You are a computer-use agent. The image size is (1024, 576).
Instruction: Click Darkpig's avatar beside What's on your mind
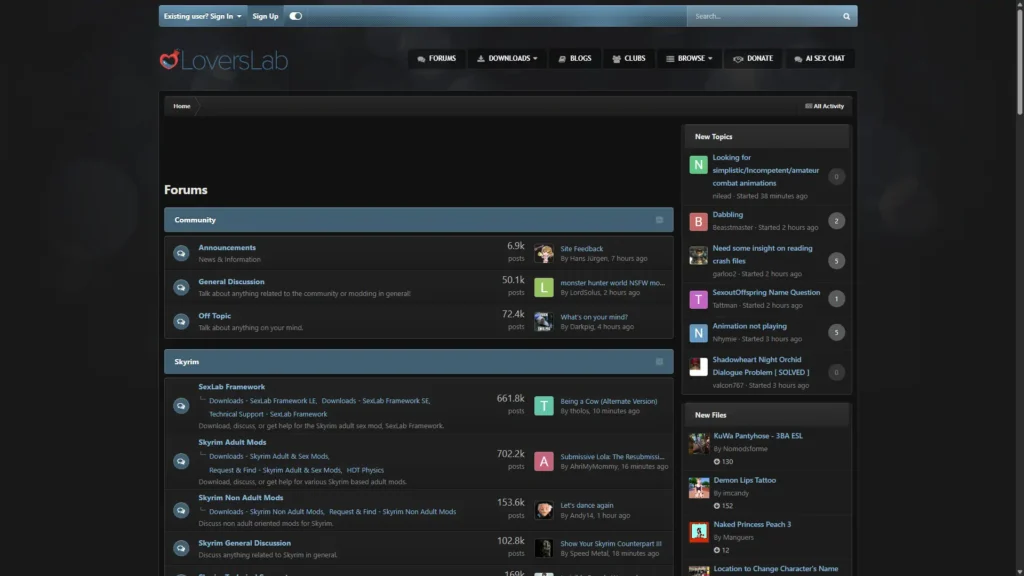click(543, 321)
